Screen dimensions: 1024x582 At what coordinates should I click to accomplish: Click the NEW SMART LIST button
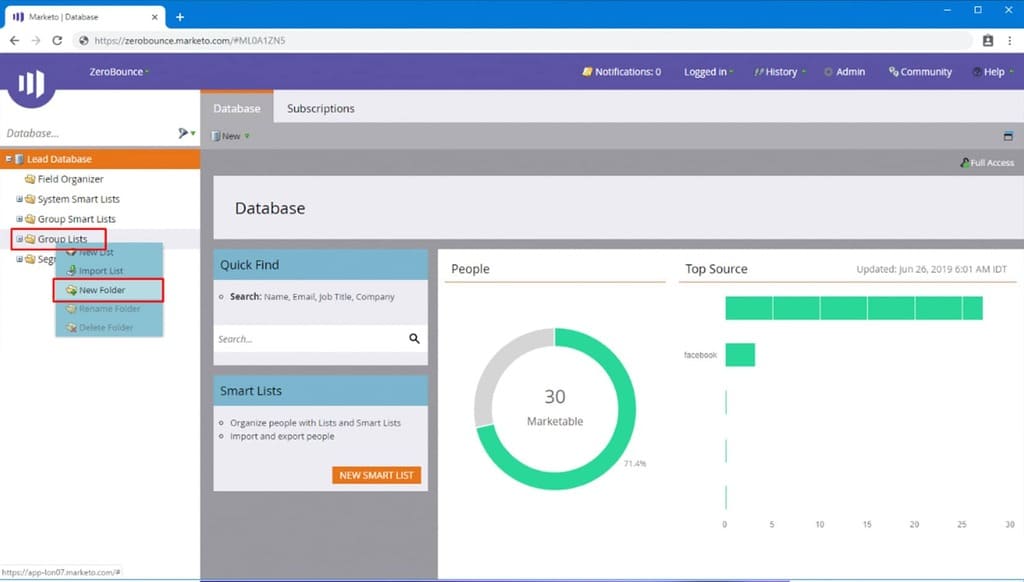[x=376, y=475]
